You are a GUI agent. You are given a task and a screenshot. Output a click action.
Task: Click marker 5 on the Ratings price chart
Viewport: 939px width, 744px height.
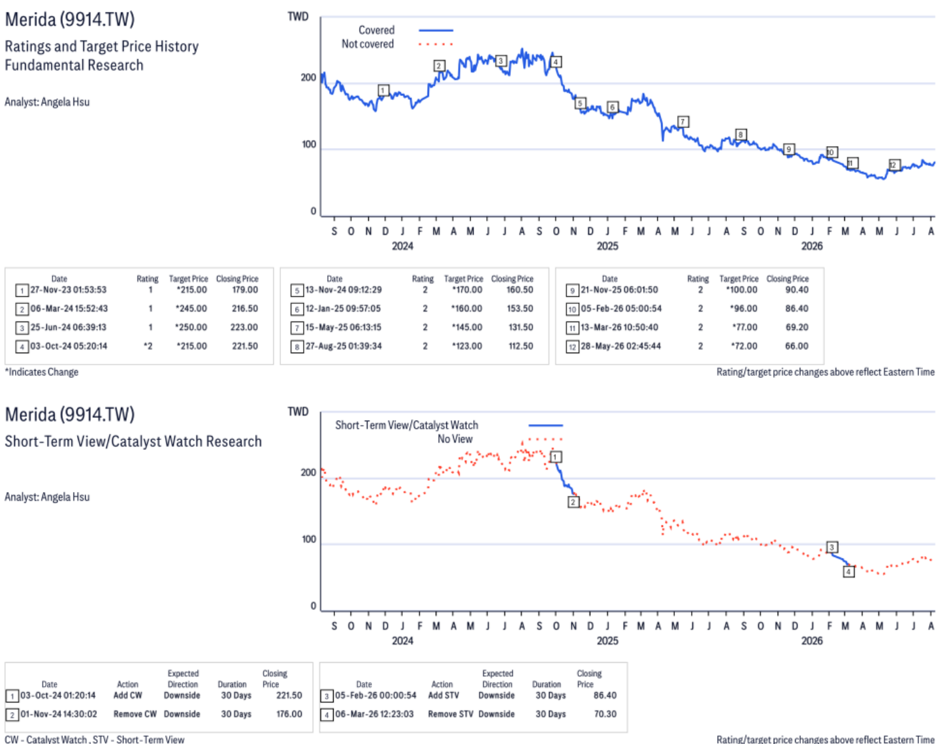point(580,103)
